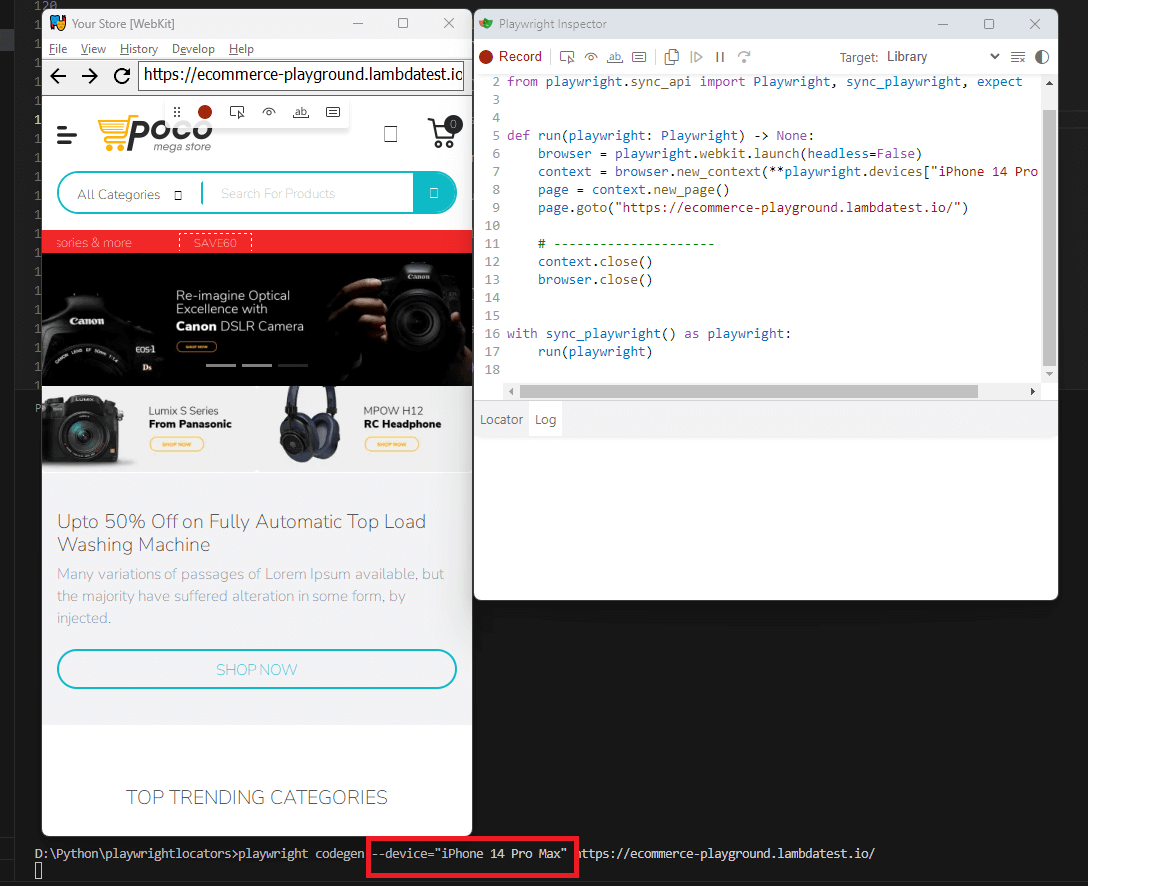Go back in WebKit browser
Image resolution: width=1152 pixels, height=886 pixels.
58,76
